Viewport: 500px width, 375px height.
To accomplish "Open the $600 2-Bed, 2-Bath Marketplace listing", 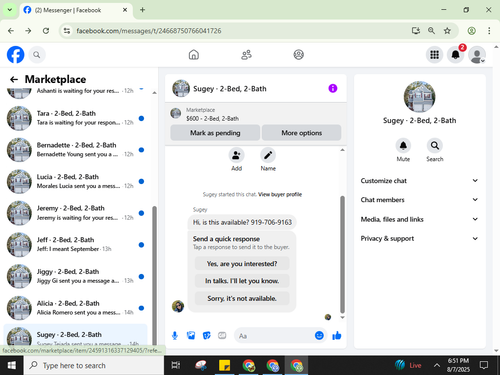I will (x=256, y=114).
